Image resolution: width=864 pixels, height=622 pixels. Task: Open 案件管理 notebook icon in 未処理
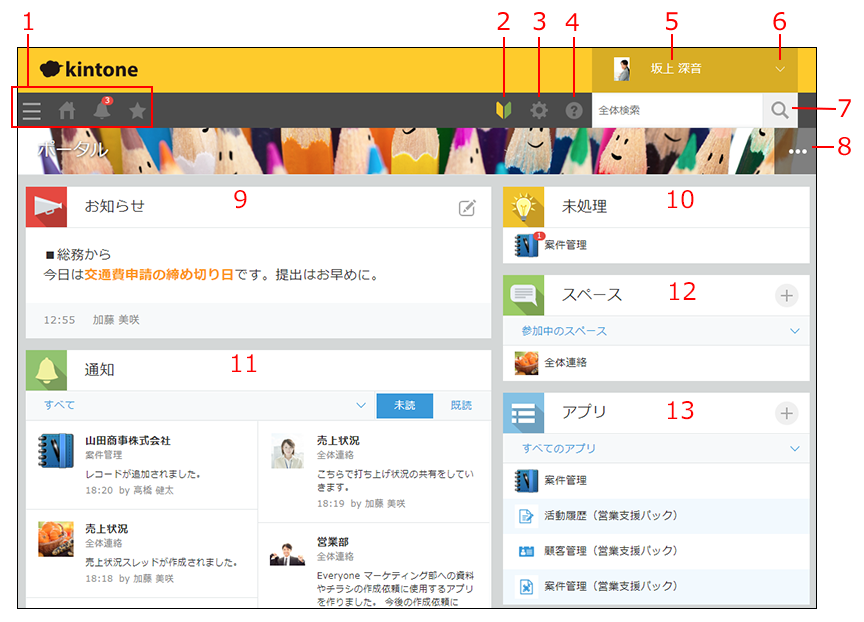(x=526, y=245)
